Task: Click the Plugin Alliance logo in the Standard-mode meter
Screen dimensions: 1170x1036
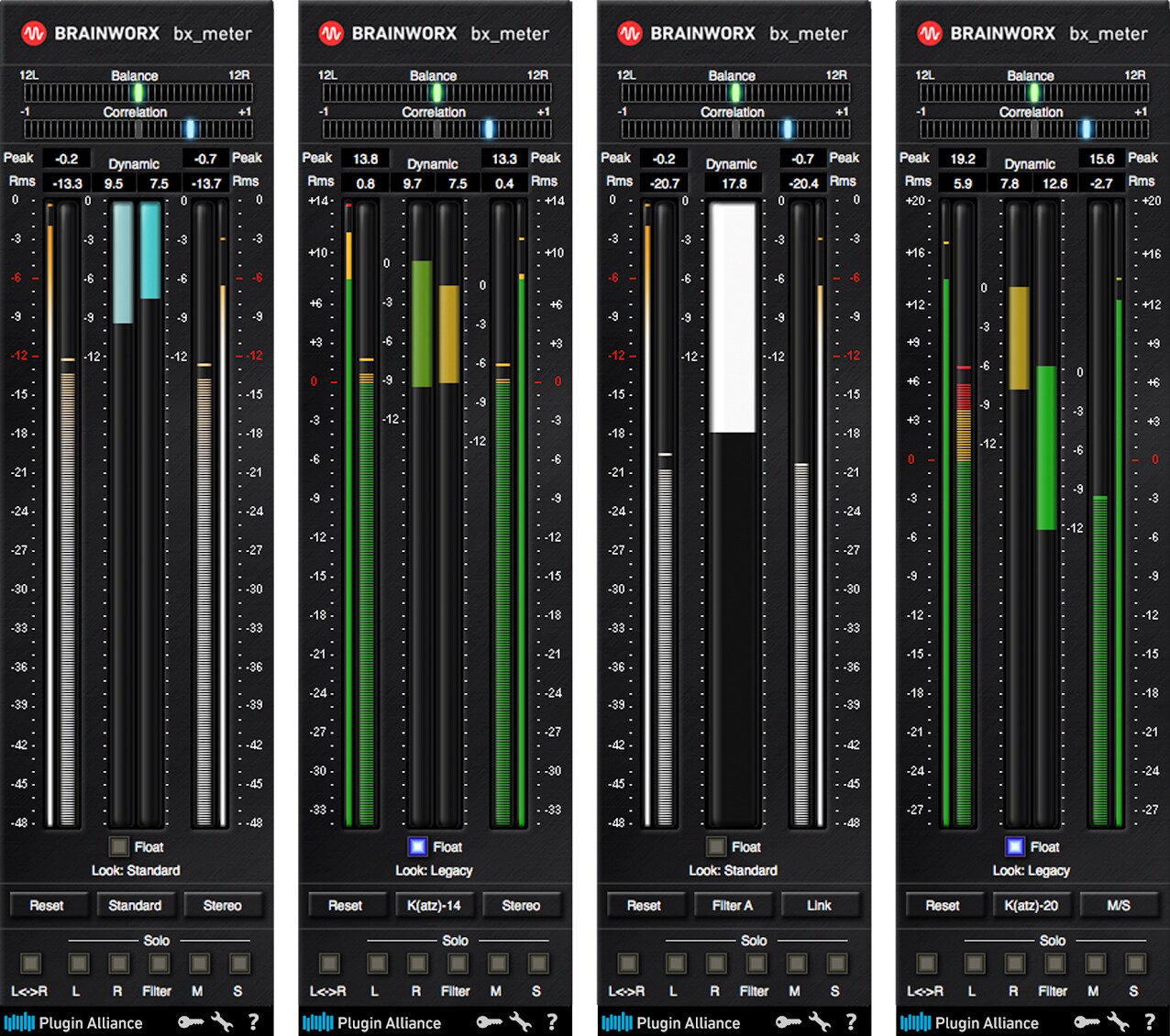Action: pos(73,1022)
